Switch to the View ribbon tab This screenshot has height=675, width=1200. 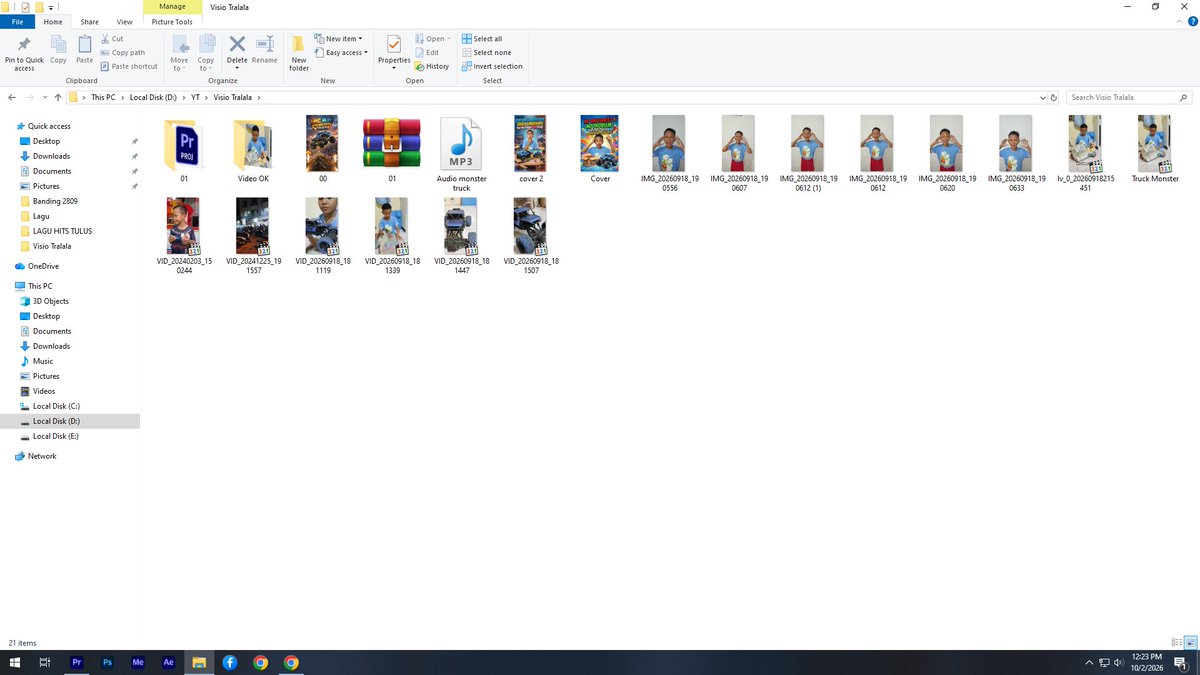pos(124,21)
